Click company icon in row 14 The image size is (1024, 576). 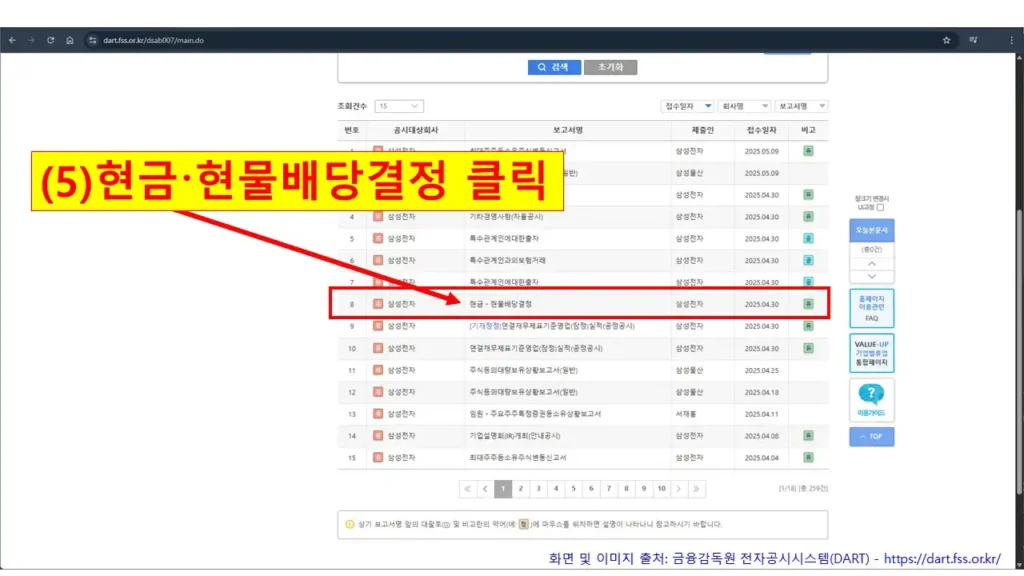point(377,436)
